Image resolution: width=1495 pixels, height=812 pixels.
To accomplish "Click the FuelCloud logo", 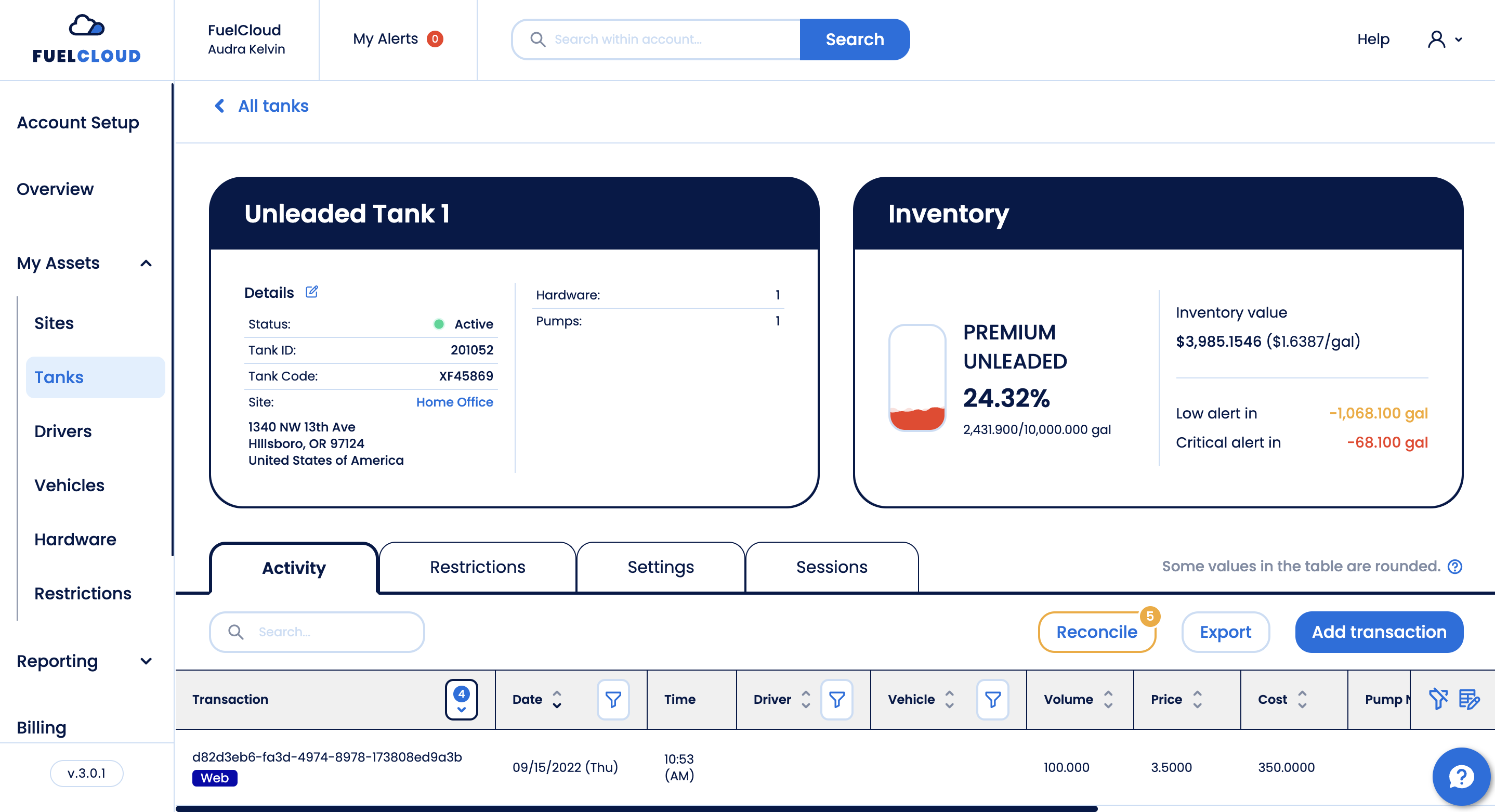I will [x=86, y=39].
